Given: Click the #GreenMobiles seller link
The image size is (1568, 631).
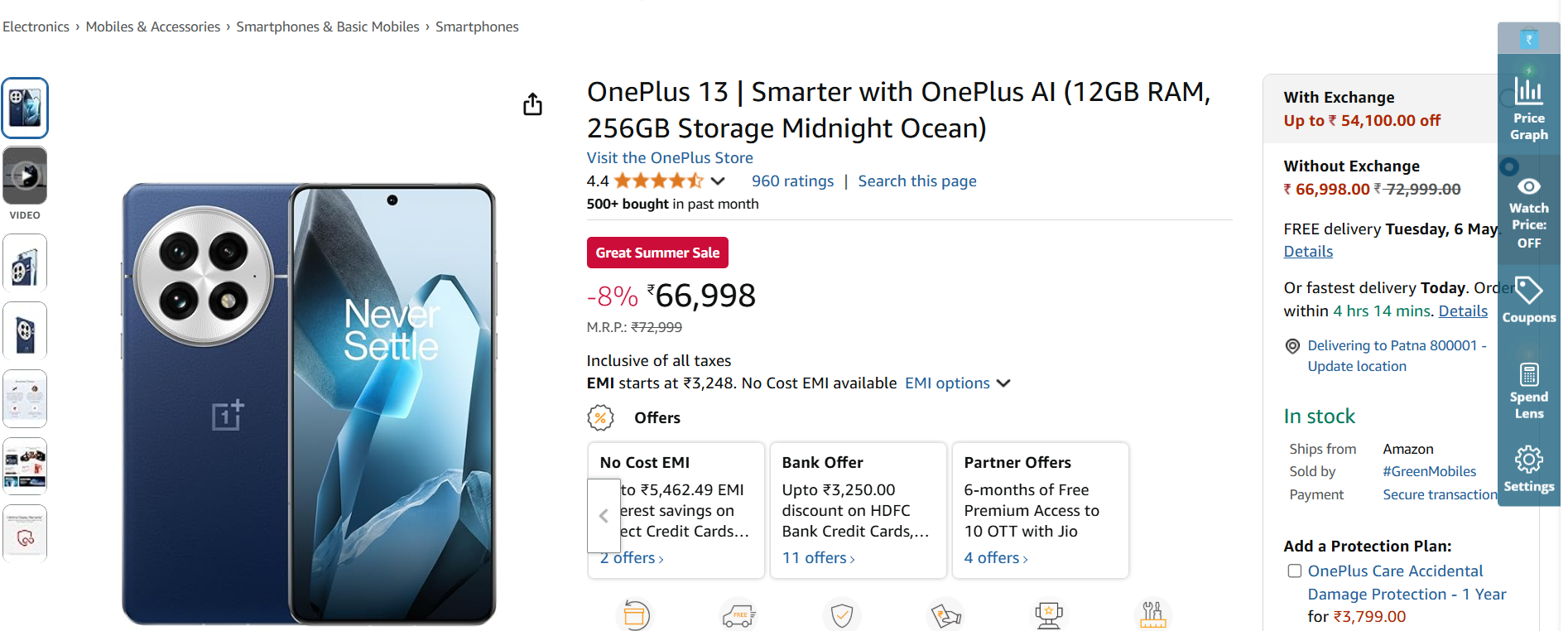Looking at the screenshot, I should coord(1429,471).
